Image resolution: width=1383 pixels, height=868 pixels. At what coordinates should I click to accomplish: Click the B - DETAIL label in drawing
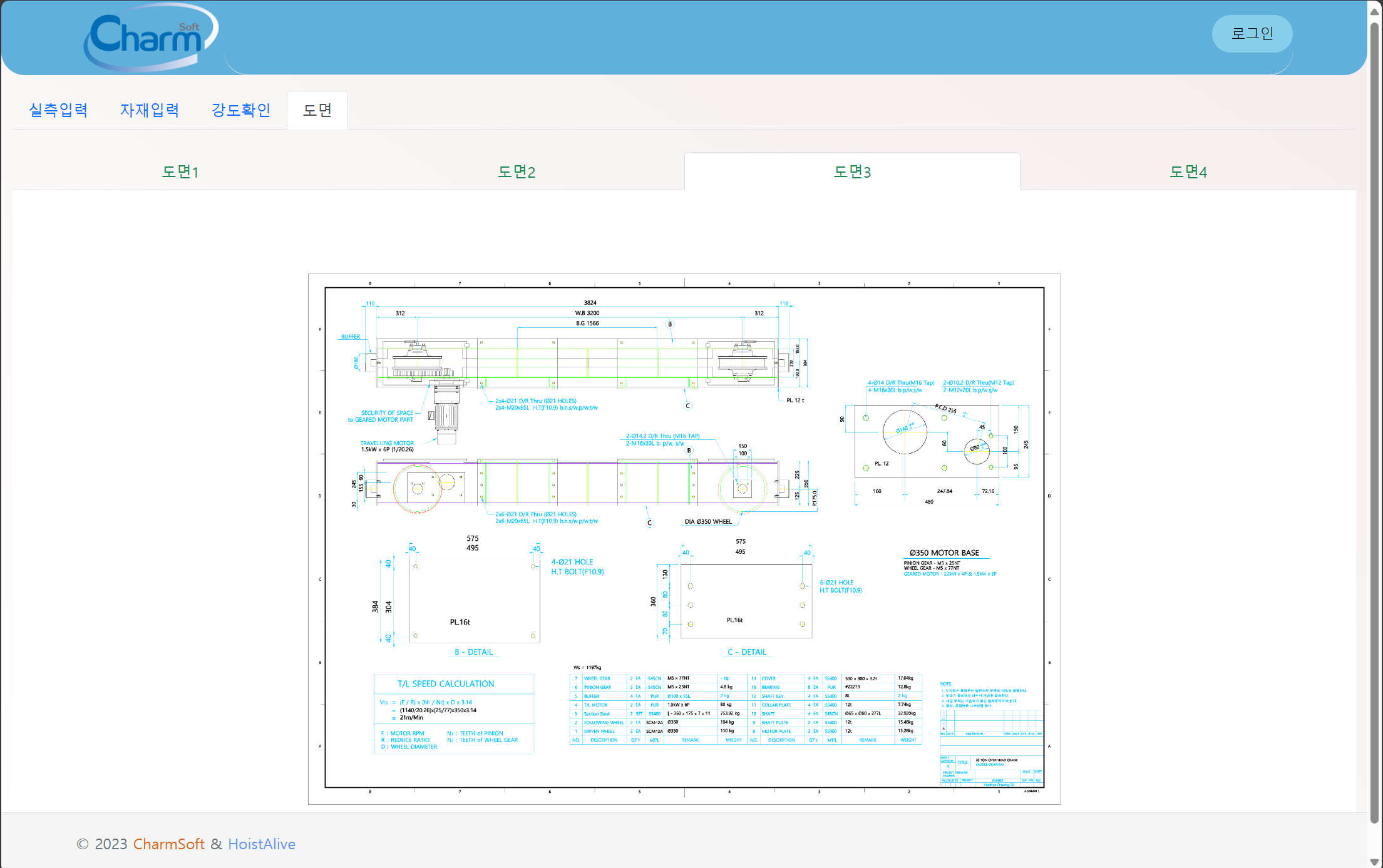click(474, 652)
